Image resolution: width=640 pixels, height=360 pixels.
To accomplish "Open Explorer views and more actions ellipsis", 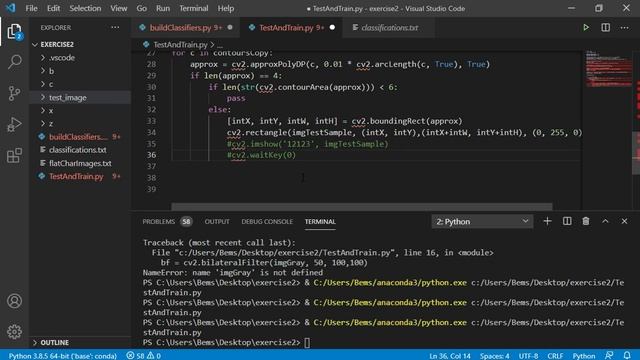I will [x=115, y=27].
